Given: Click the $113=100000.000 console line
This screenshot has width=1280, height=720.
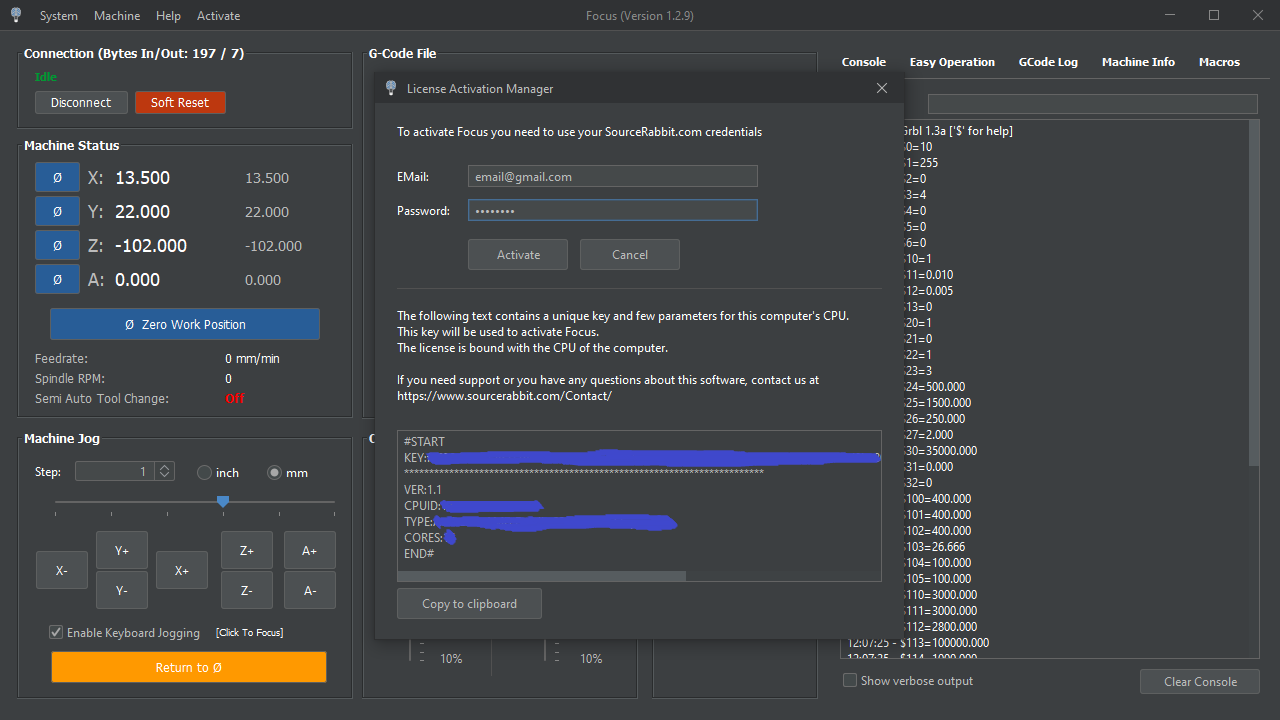Looking at the screenshot, I should [x=918, y=643].
